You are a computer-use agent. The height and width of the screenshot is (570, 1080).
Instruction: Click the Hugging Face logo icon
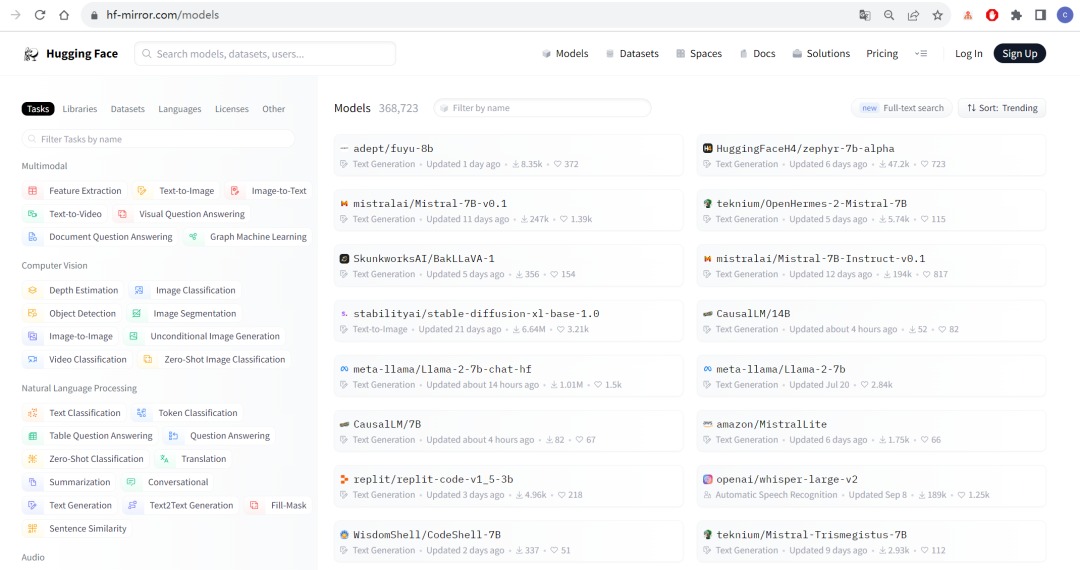click(x=31, y=54)
